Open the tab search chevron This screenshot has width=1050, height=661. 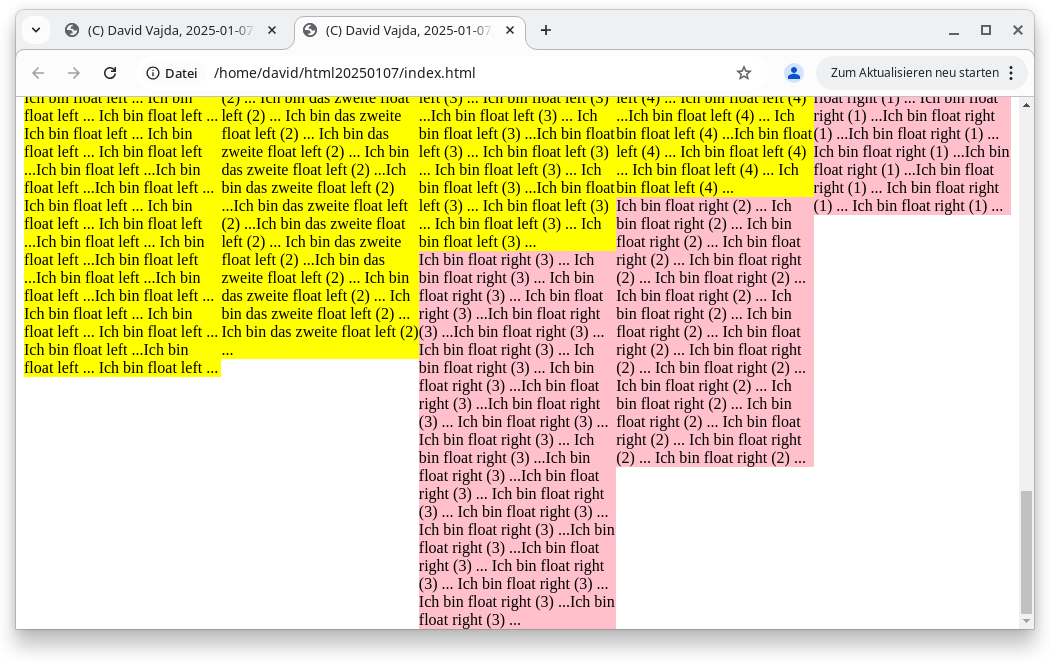[x=35, y=30]
